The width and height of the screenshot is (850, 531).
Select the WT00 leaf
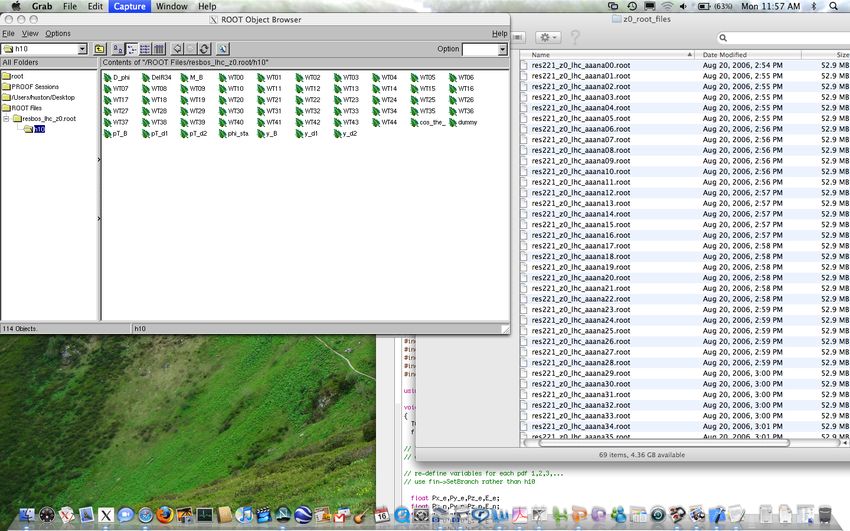tap(231, 77)
